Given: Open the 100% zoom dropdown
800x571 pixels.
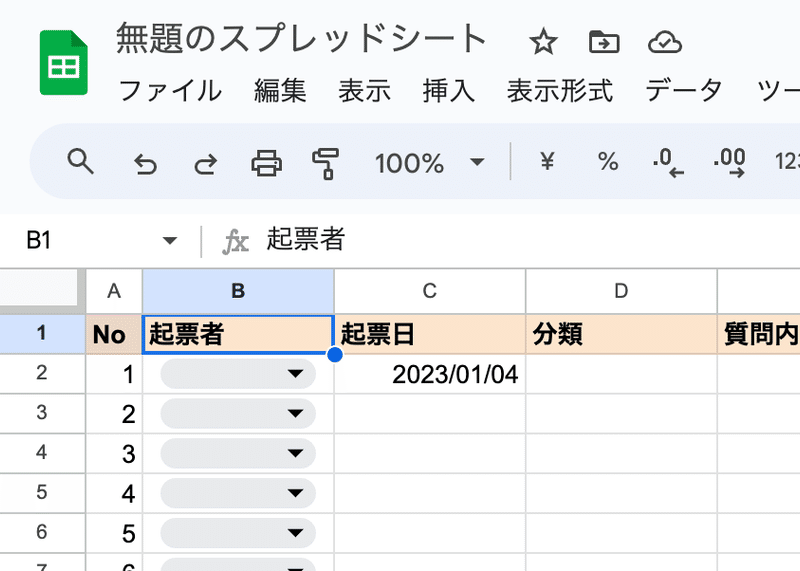Looking at the screenshot, I should point(429,163).
